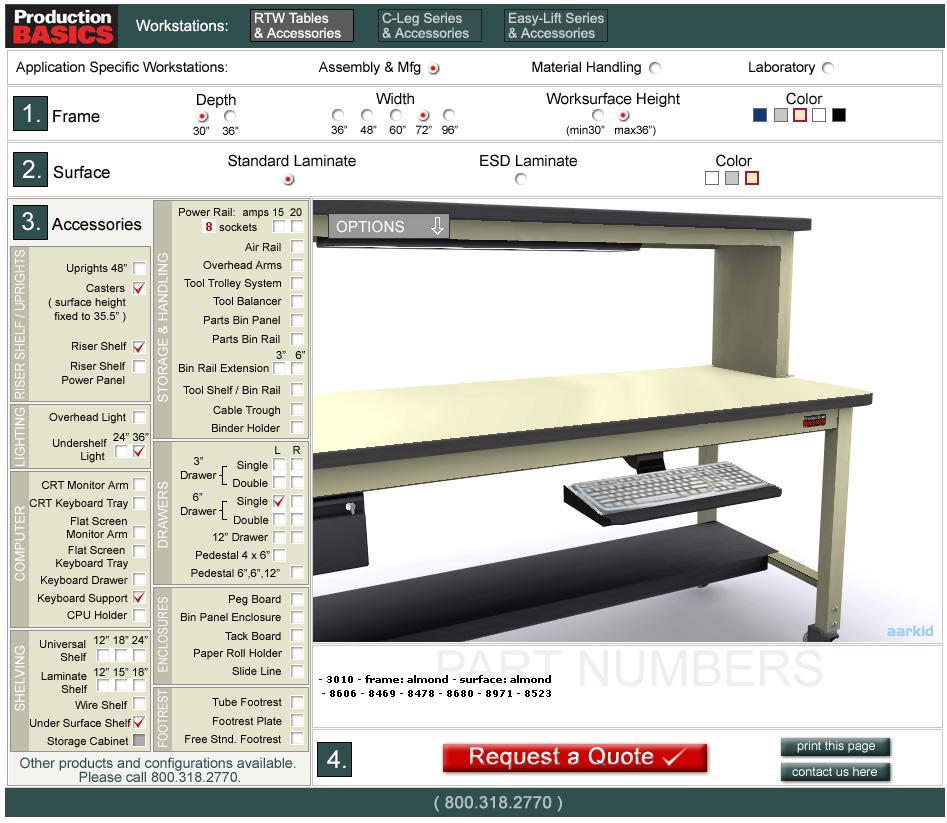Click the Request a Quote button
This screenshot has height=823, width=947.
click(x=575, y=757)
